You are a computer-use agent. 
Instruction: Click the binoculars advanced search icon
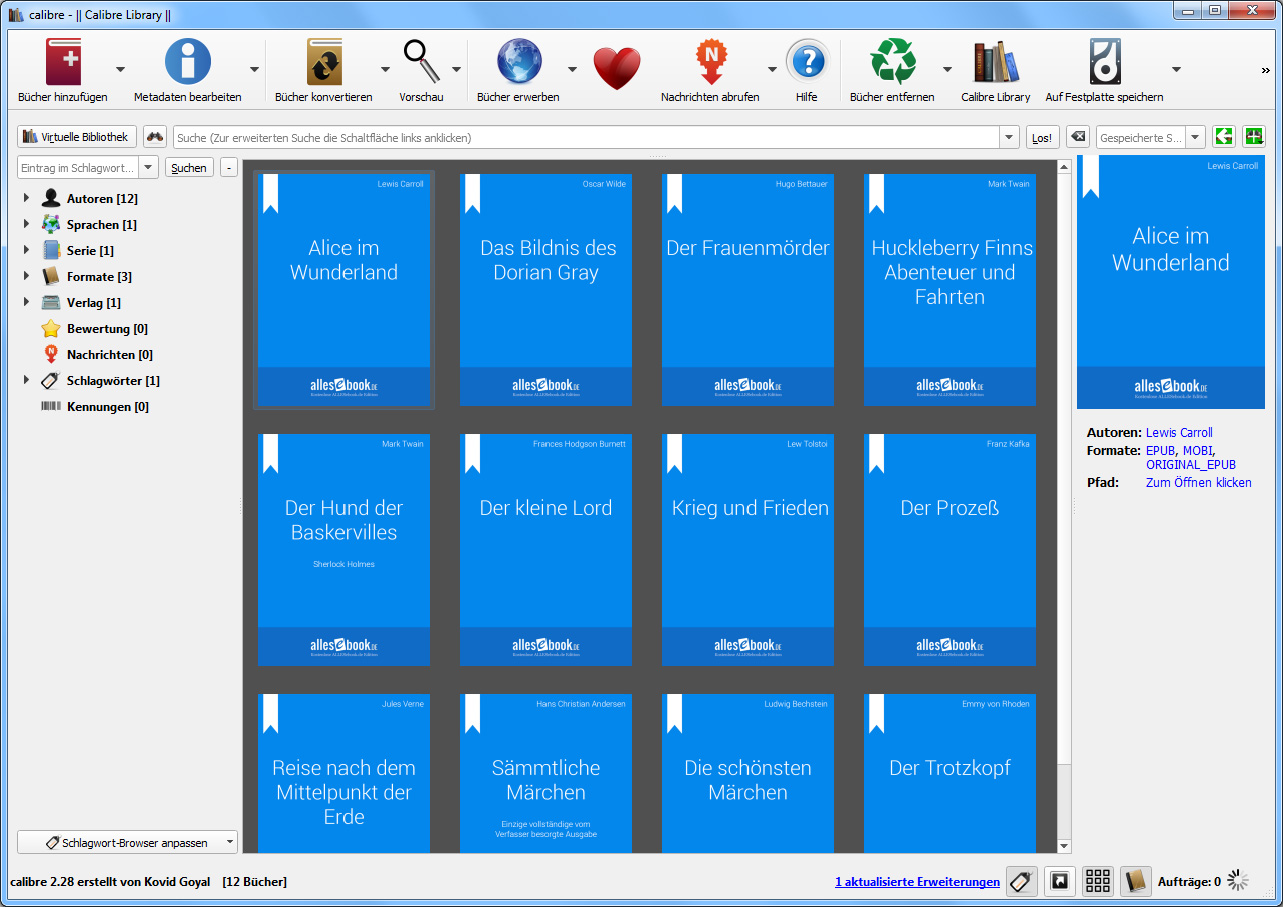155,137
